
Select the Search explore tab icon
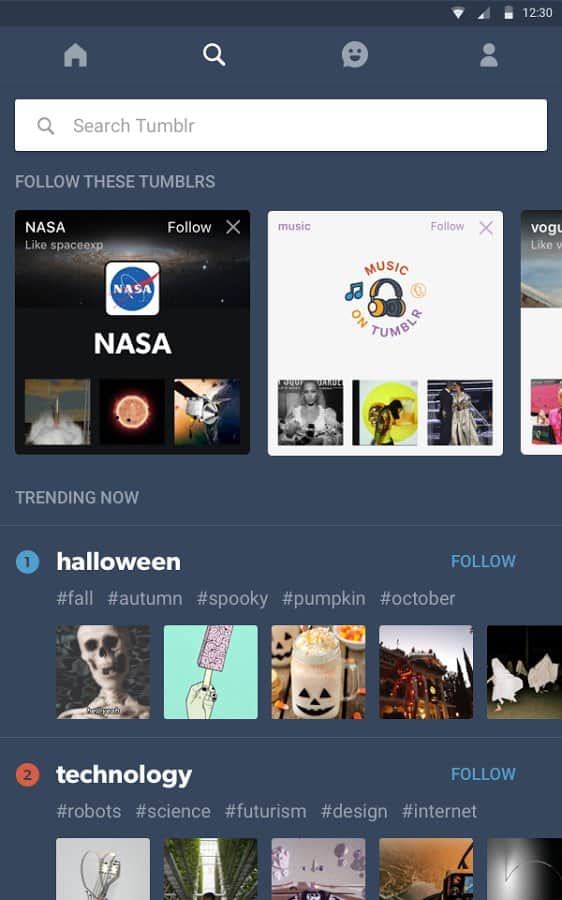[214, 55]
